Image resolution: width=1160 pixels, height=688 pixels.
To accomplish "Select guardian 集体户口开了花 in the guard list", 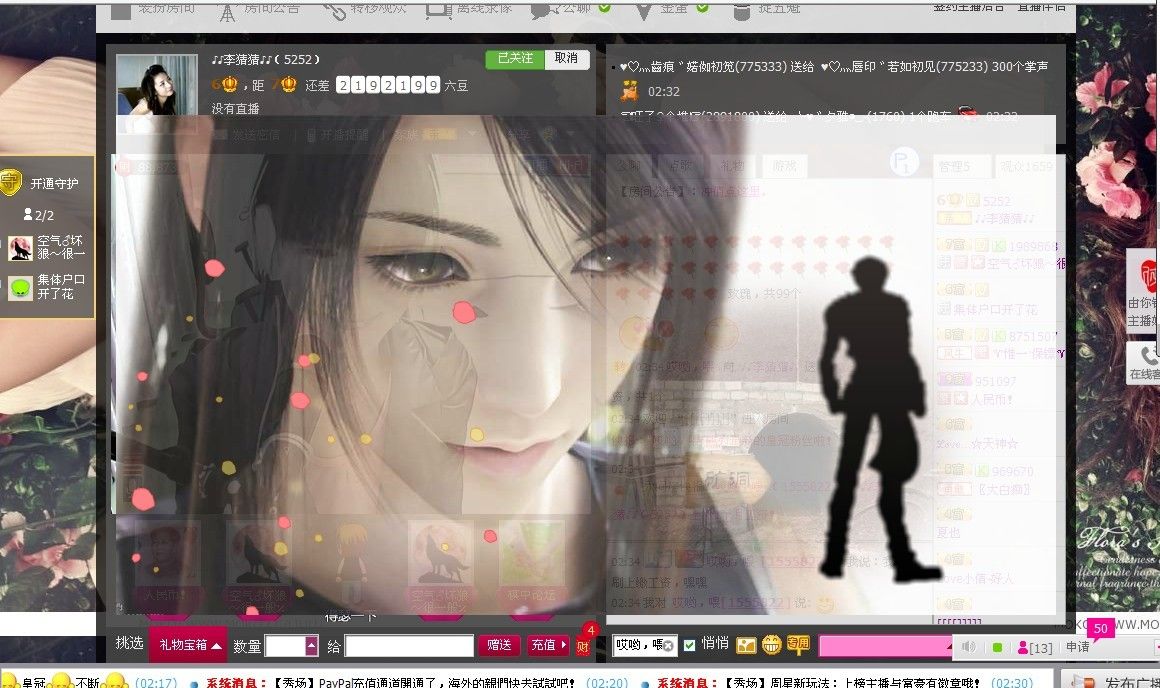I will 47,287.
